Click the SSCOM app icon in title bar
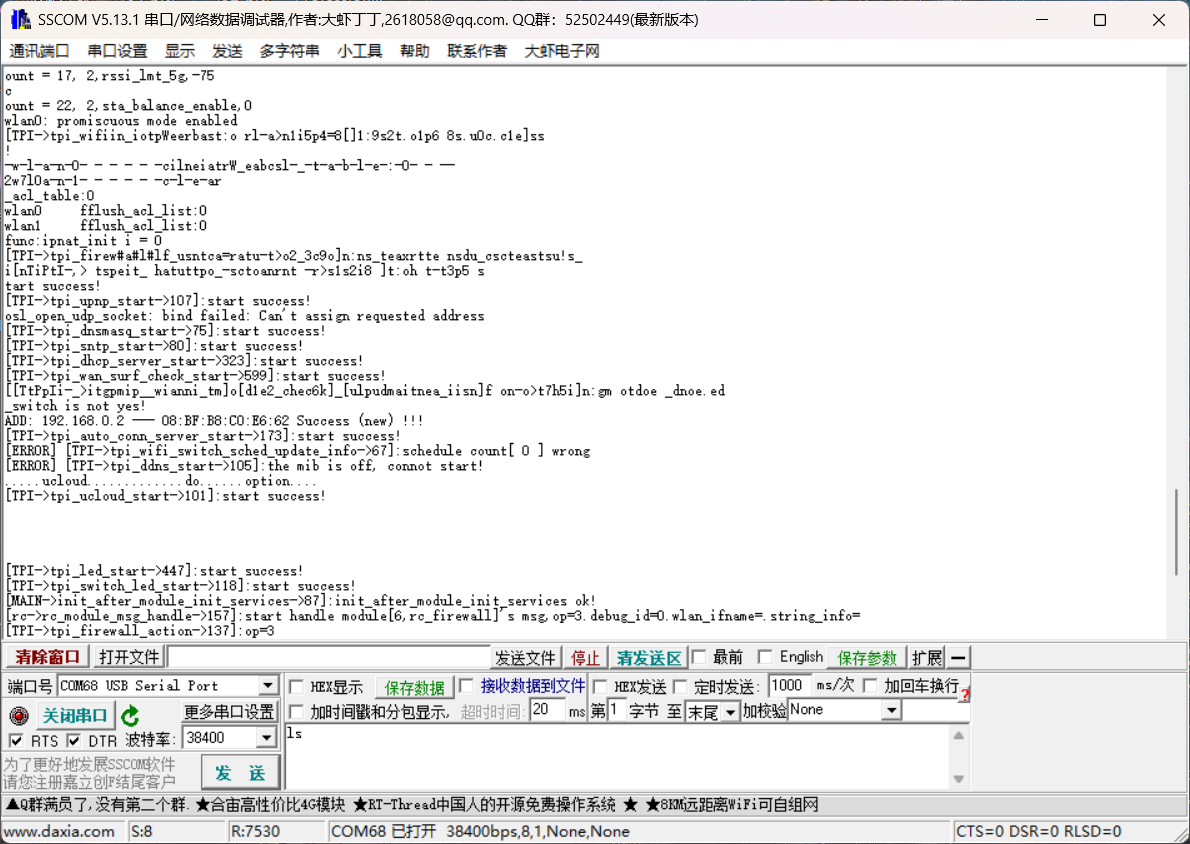 (19, 20)
